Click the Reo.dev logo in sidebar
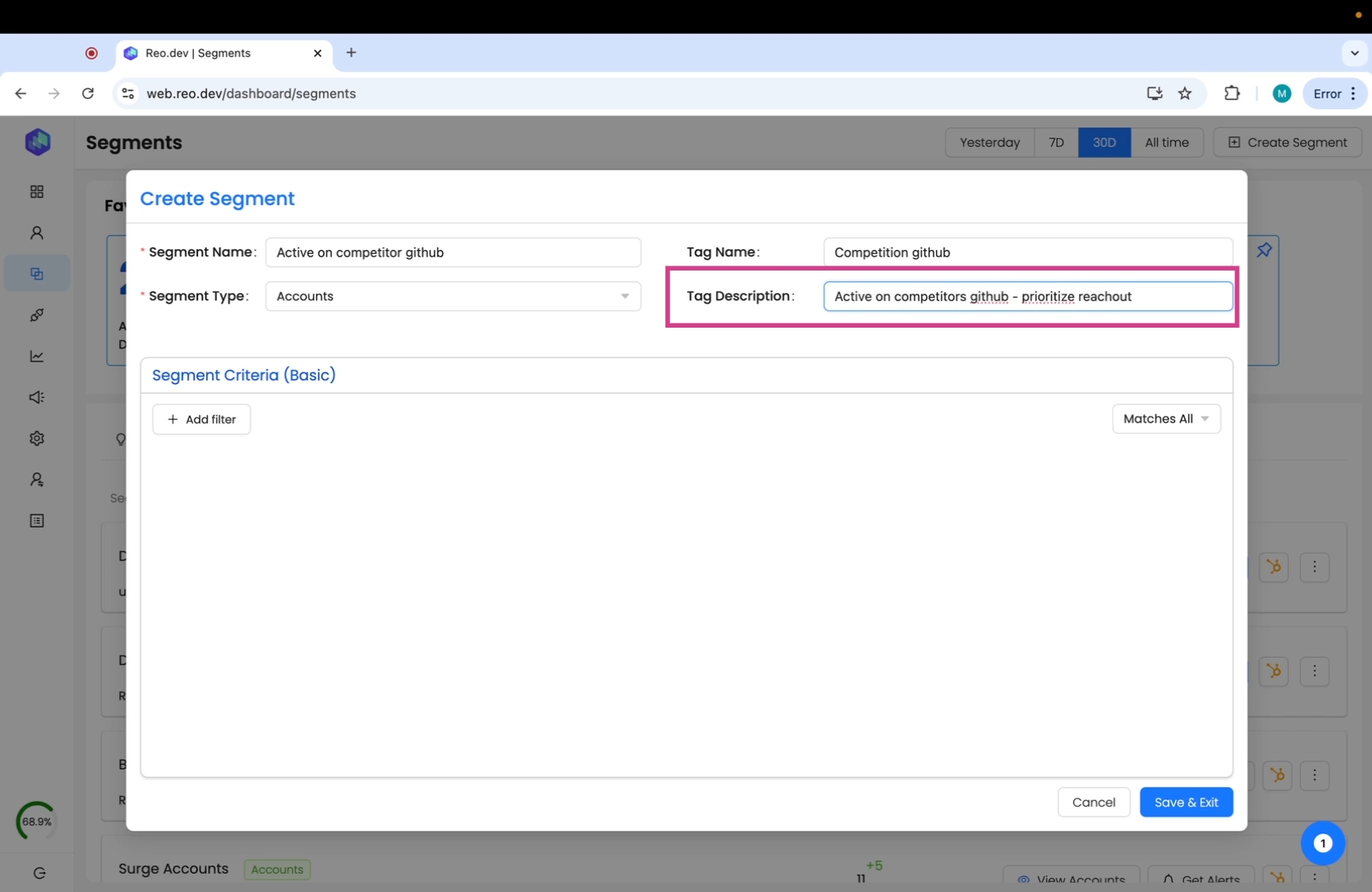 tap(37, 142)
